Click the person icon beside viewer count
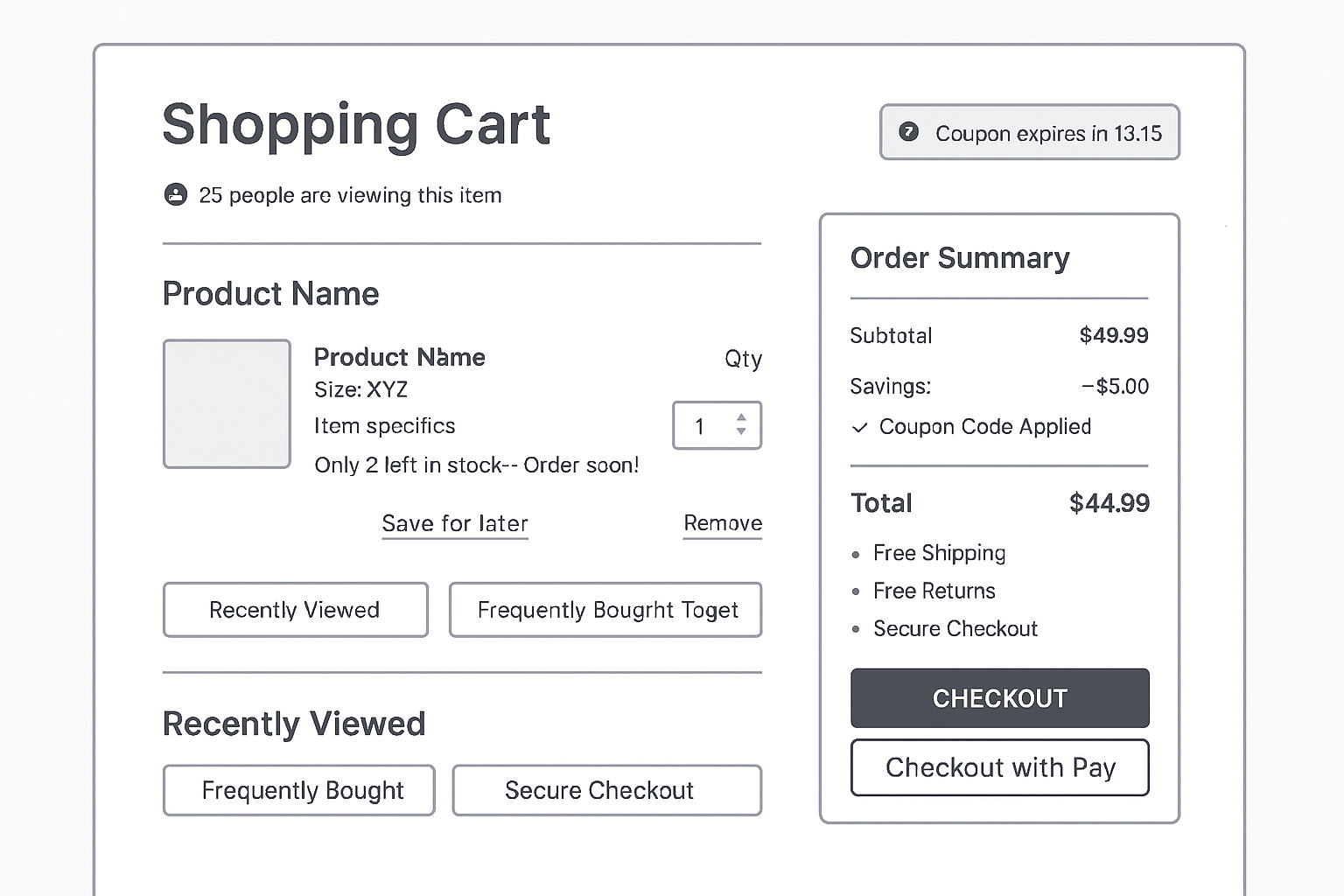Viewport: 1344px width, 896px height. coord(176,194)
